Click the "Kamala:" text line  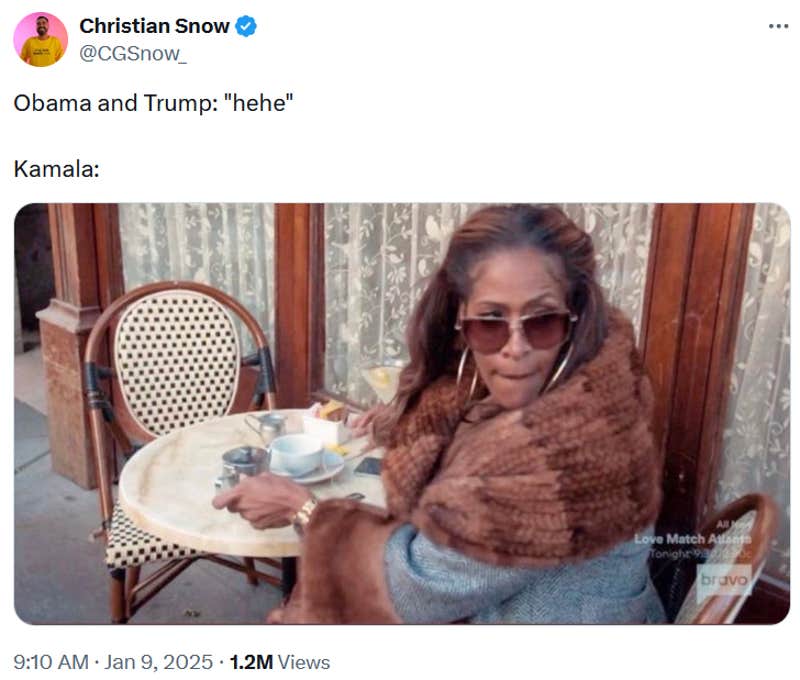pyautogui.click(x=56, y=170)
